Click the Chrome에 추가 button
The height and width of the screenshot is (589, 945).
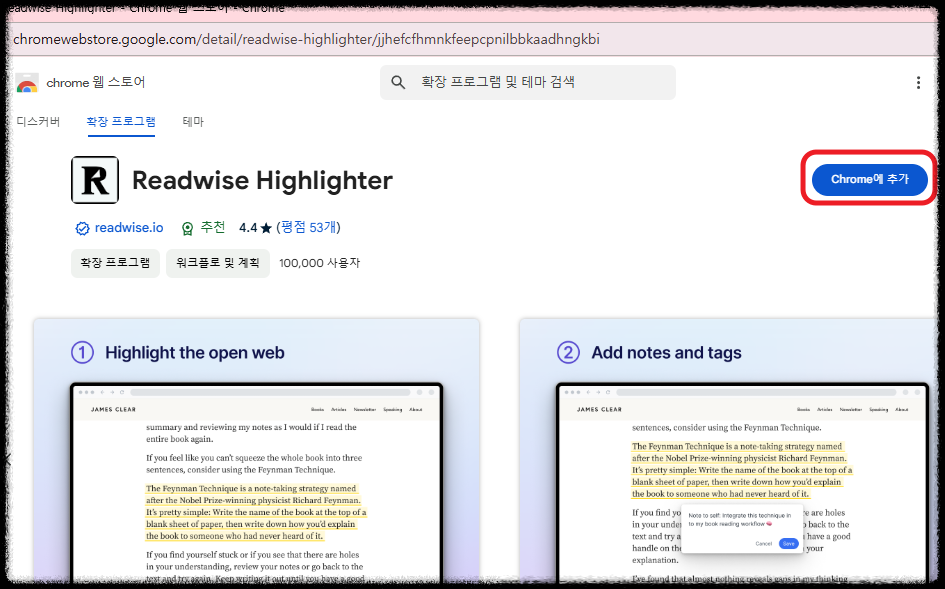(x=869, y=180)
